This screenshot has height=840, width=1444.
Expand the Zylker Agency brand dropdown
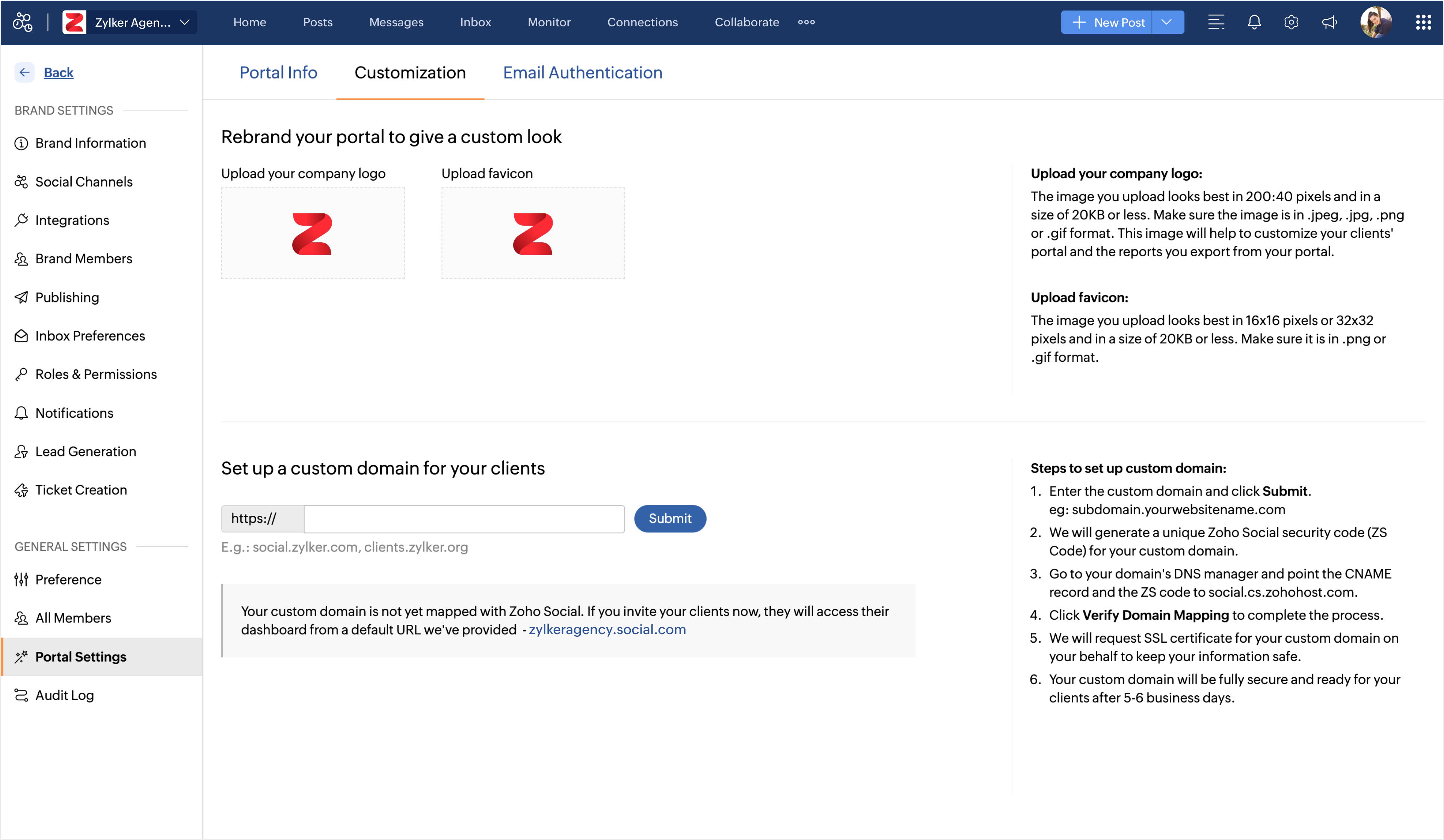(184, 22)
